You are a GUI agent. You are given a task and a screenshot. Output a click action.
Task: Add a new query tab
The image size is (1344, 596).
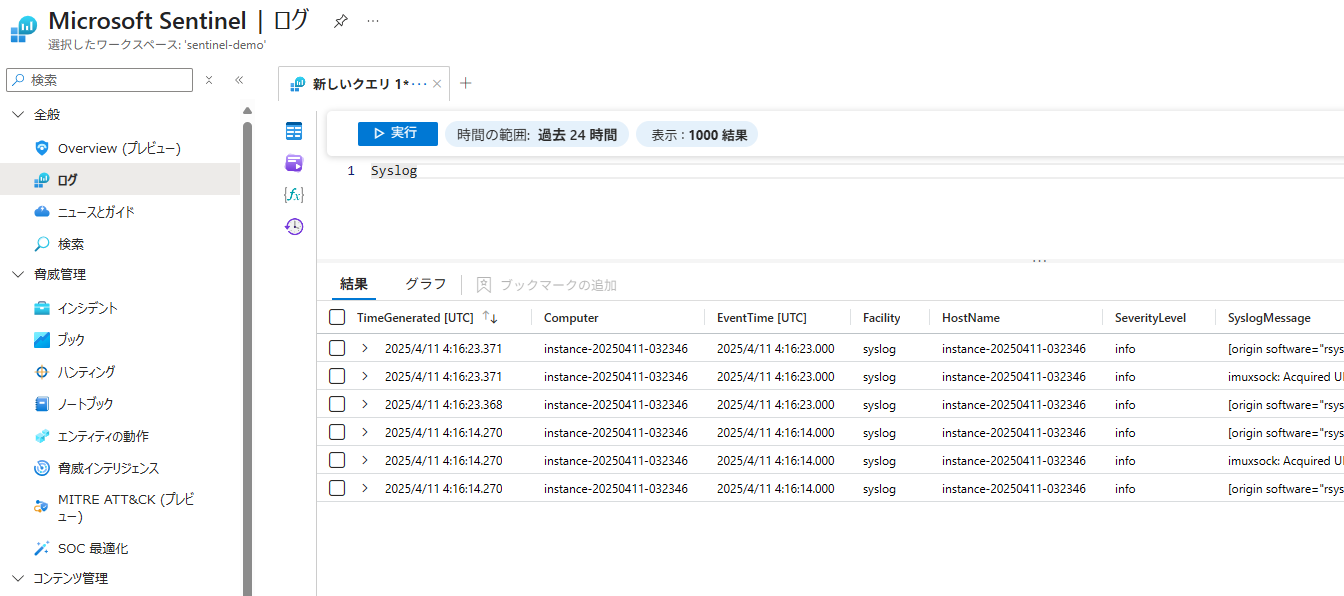(x=465, y=83)
